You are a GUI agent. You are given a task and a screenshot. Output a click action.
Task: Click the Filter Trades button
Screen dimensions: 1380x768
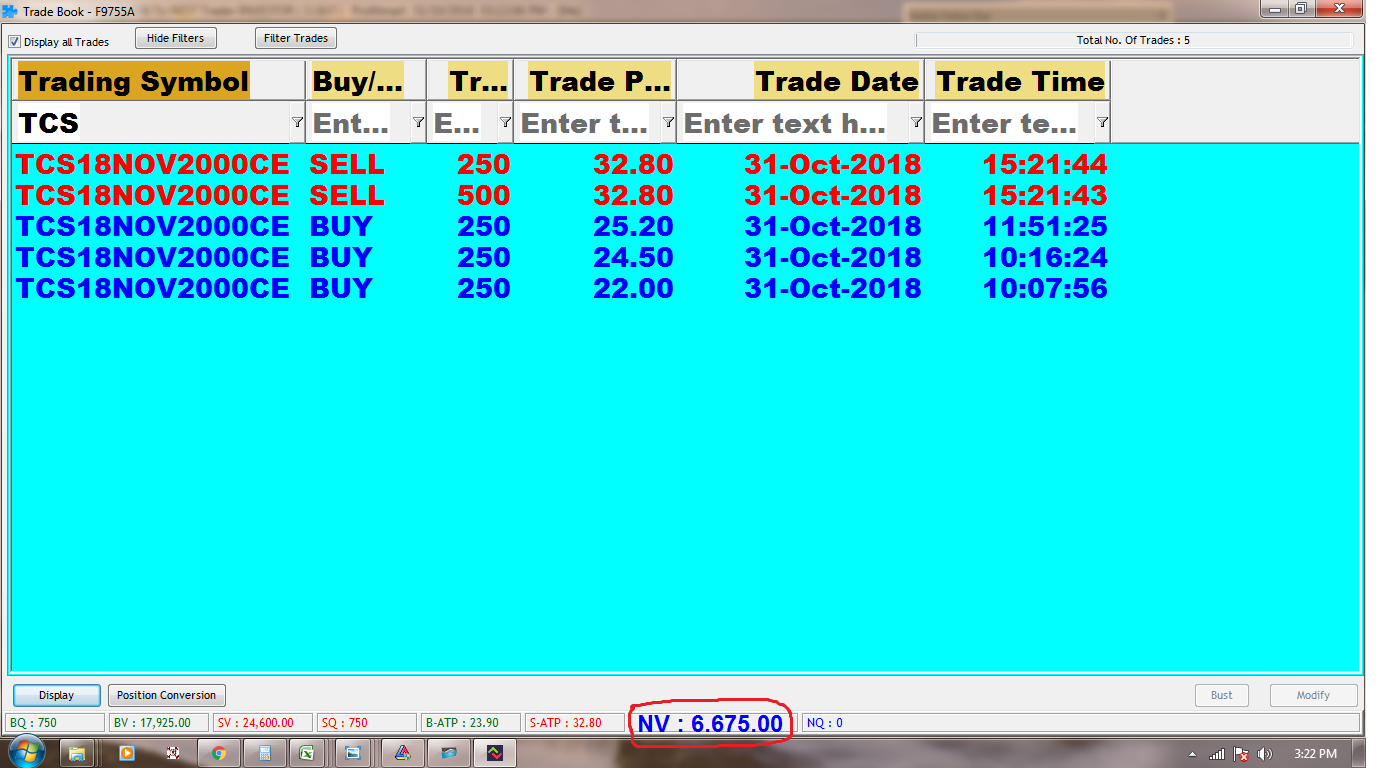pos(296,38)
